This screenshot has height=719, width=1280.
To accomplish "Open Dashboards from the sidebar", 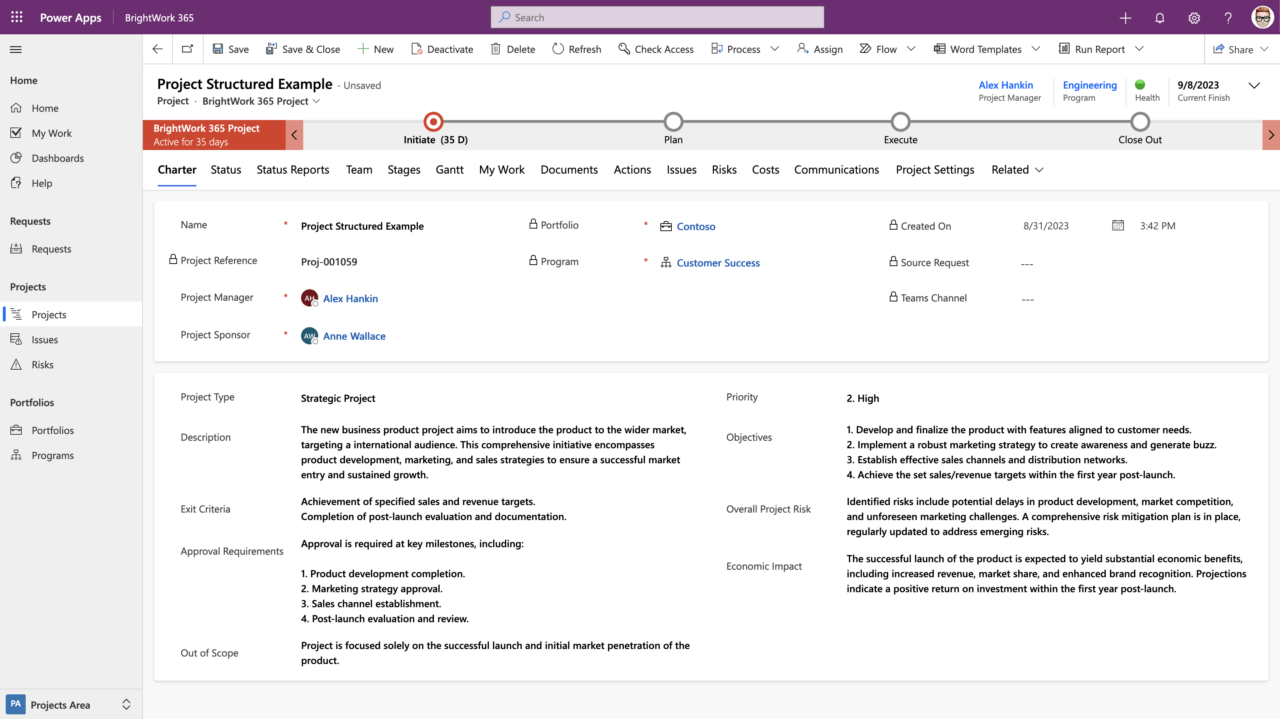I will [x=57, y=157].
